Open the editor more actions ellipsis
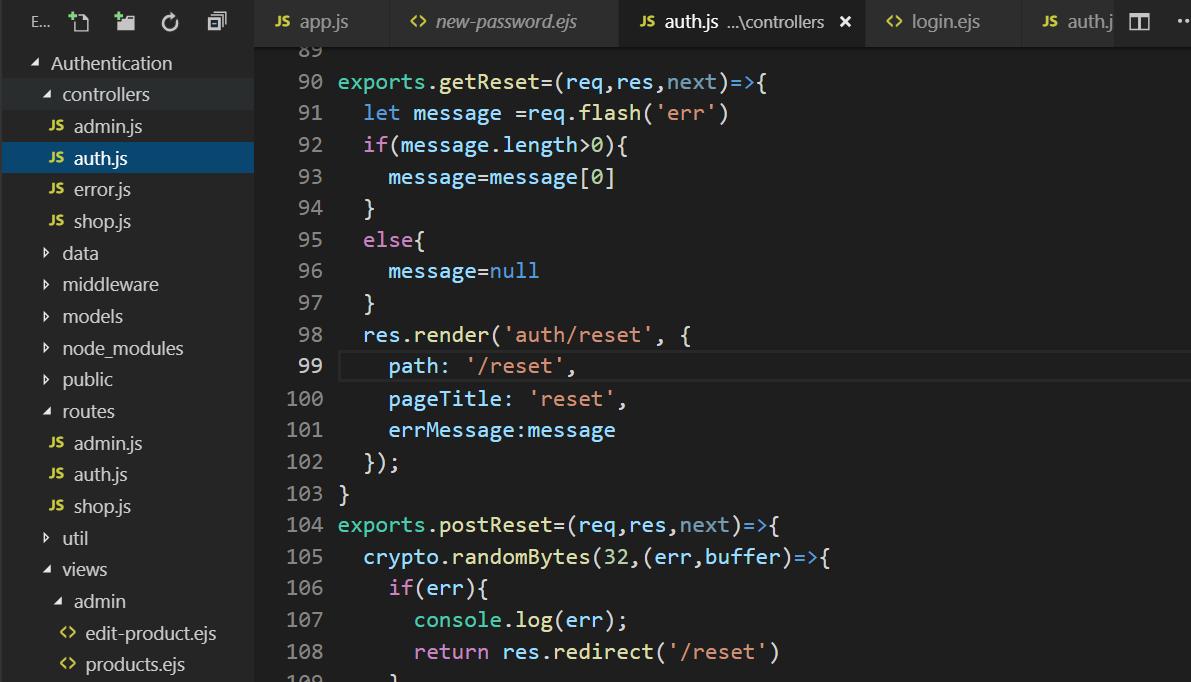The height and width of the screenshot is (682, 1191). pos(1183,21)
